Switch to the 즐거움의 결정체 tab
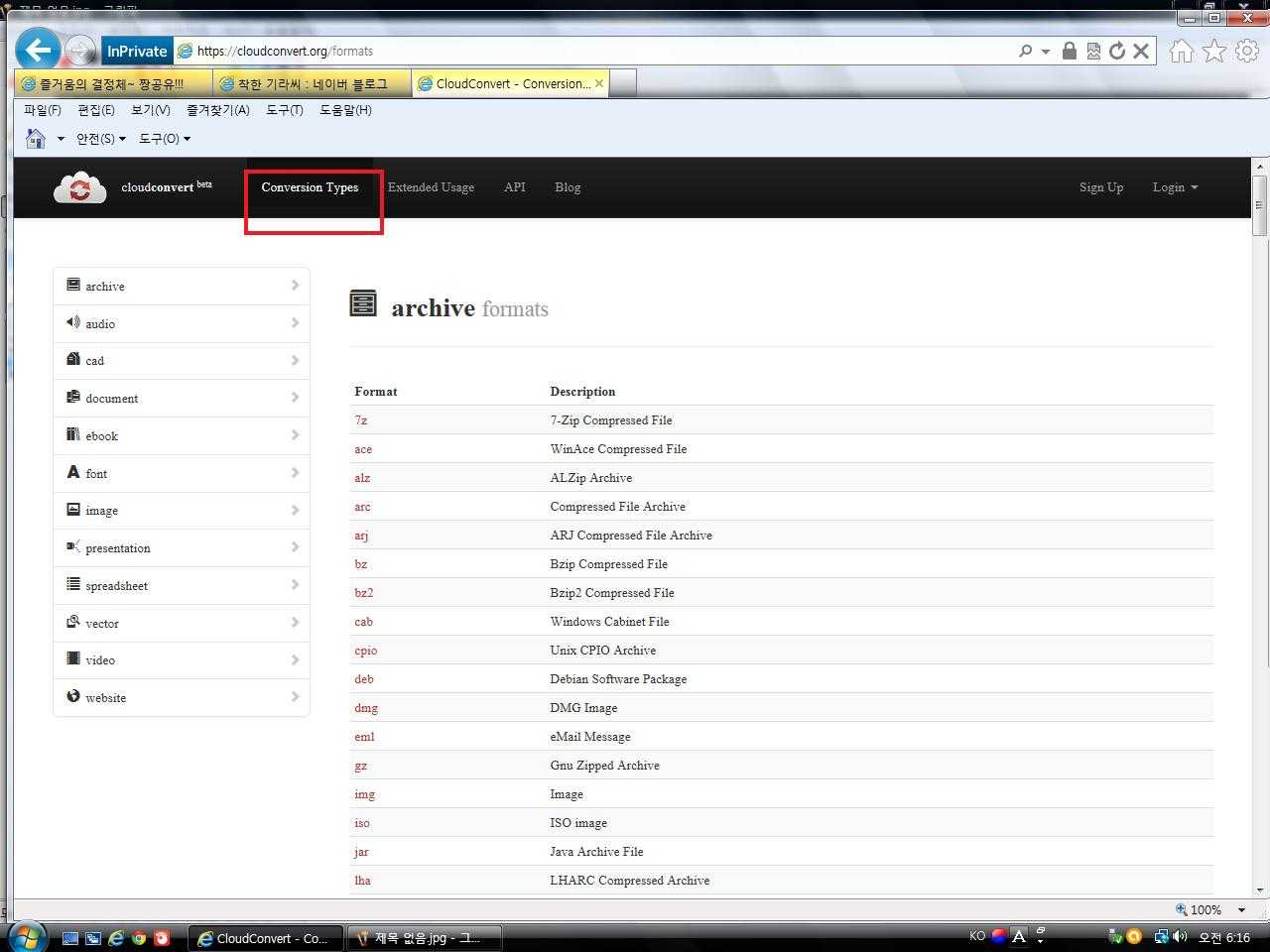Screen dimensions: 1270x952 pyautogui.click(x=113, y=83)
